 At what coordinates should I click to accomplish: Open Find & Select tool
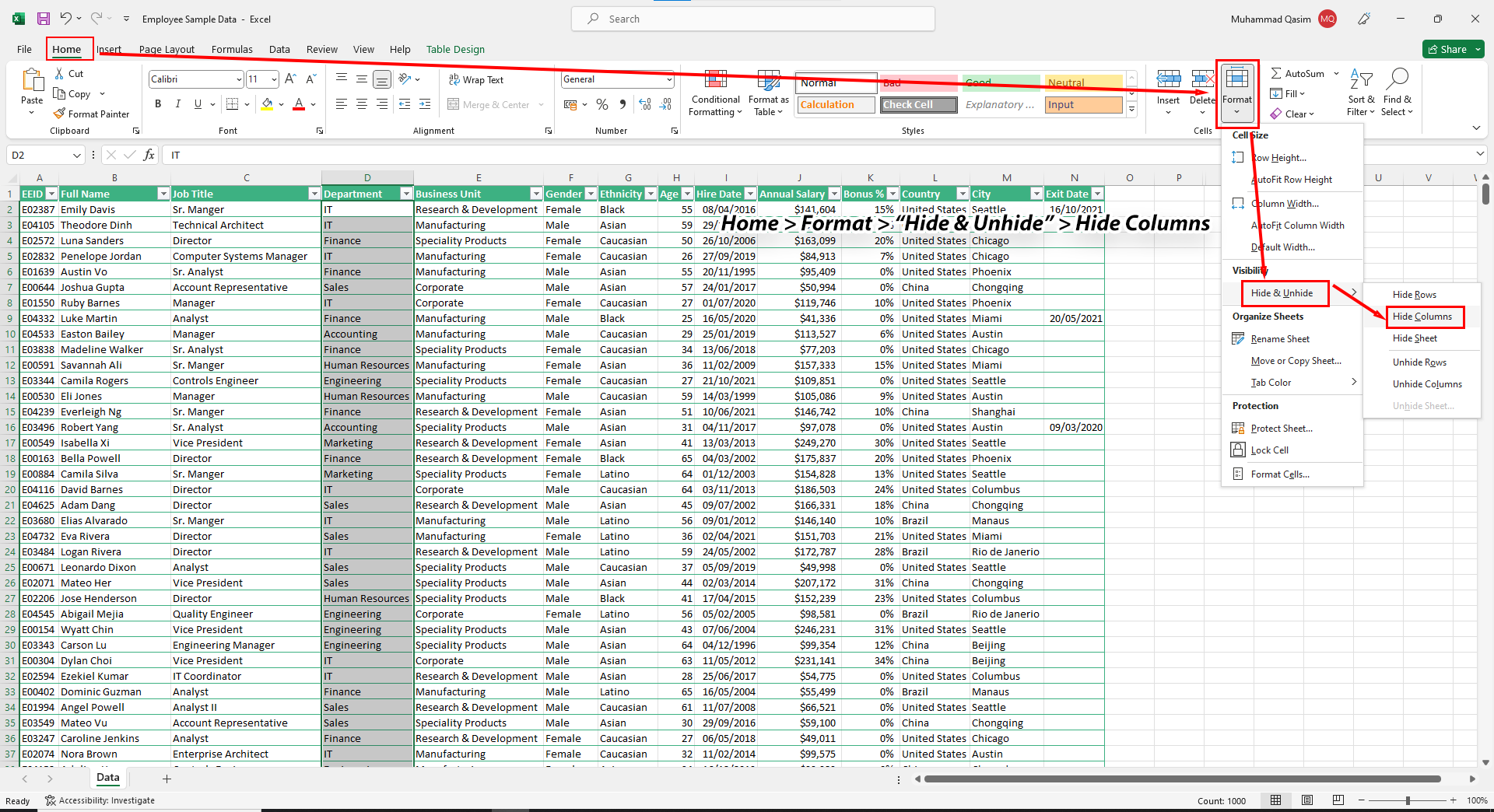click(x=1397, y=93)
